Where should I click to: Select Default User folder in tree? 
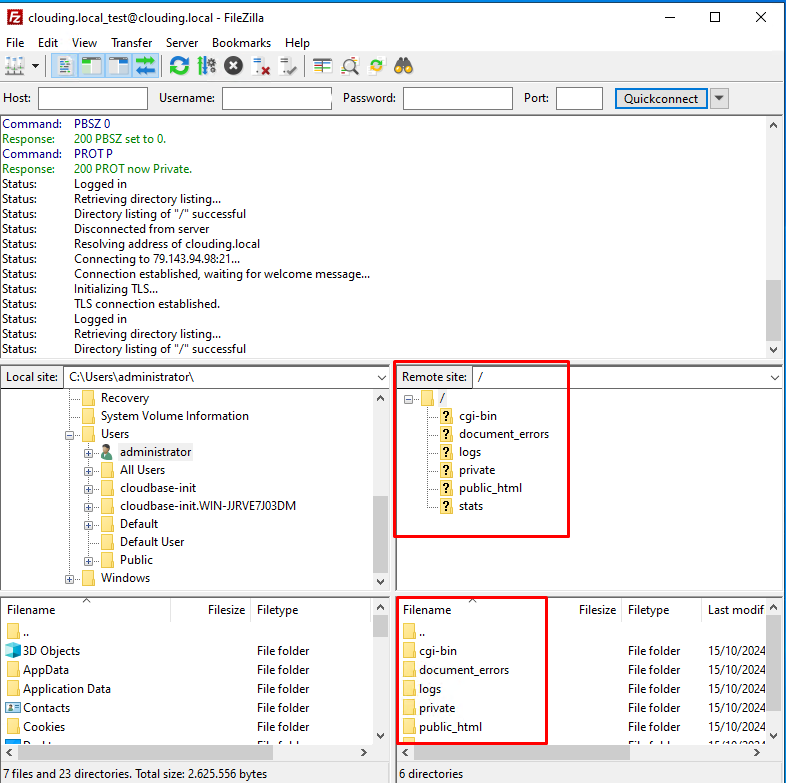click(x=152, y=542)
